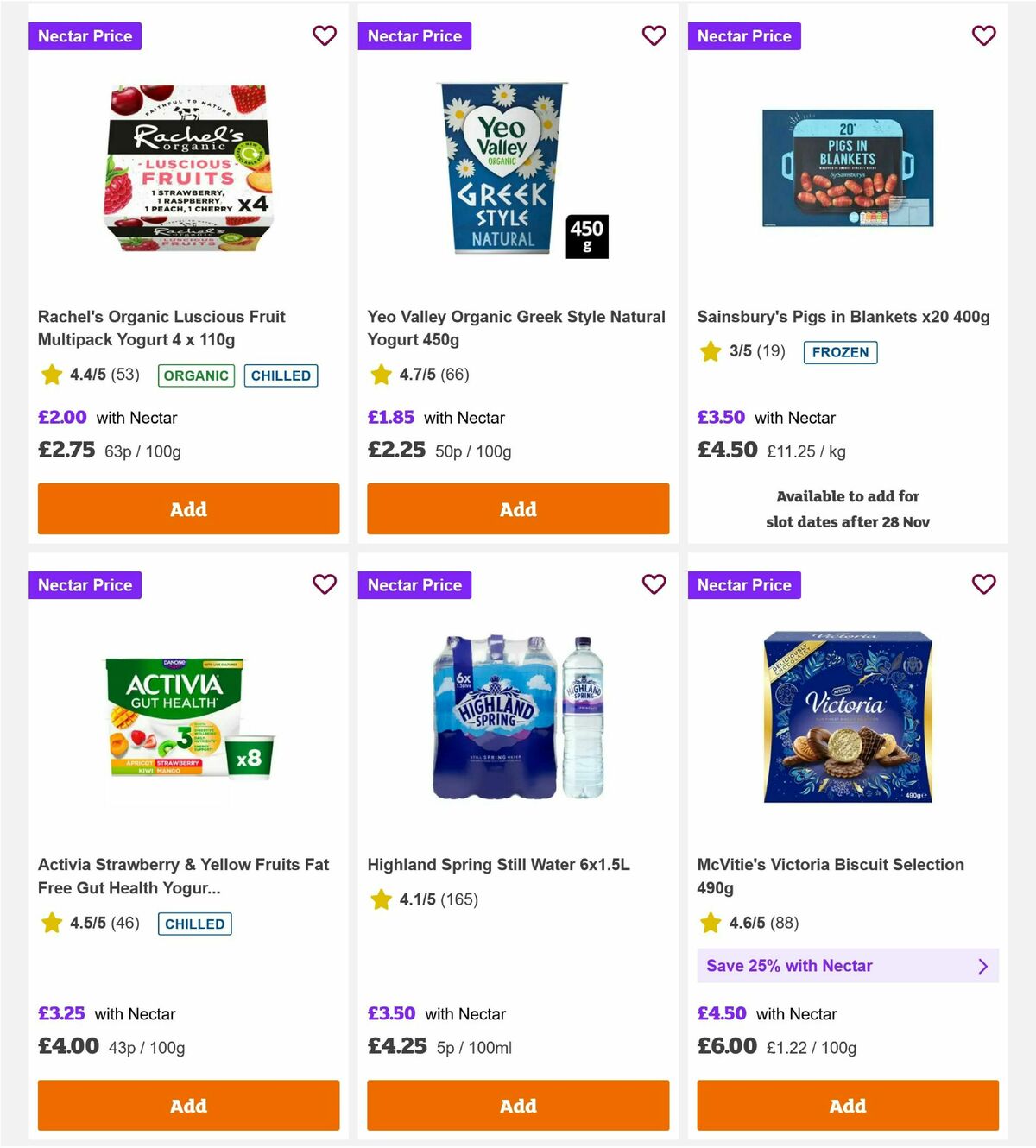Click the ORGANIC tag on Rachel's yogurt
Image resolution: width=1036 pixels, height=1148 pixels.
(x=195, y=375)
